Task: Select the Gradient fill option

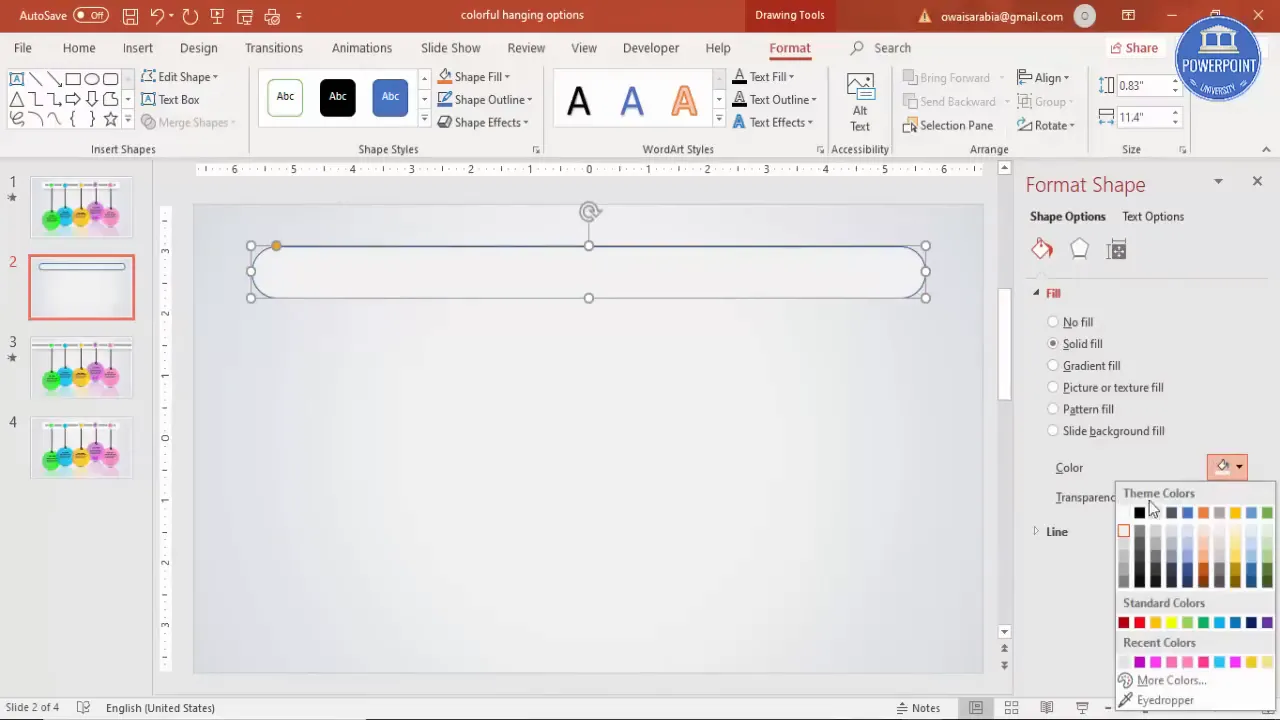Action: [x=1084, y=366]
